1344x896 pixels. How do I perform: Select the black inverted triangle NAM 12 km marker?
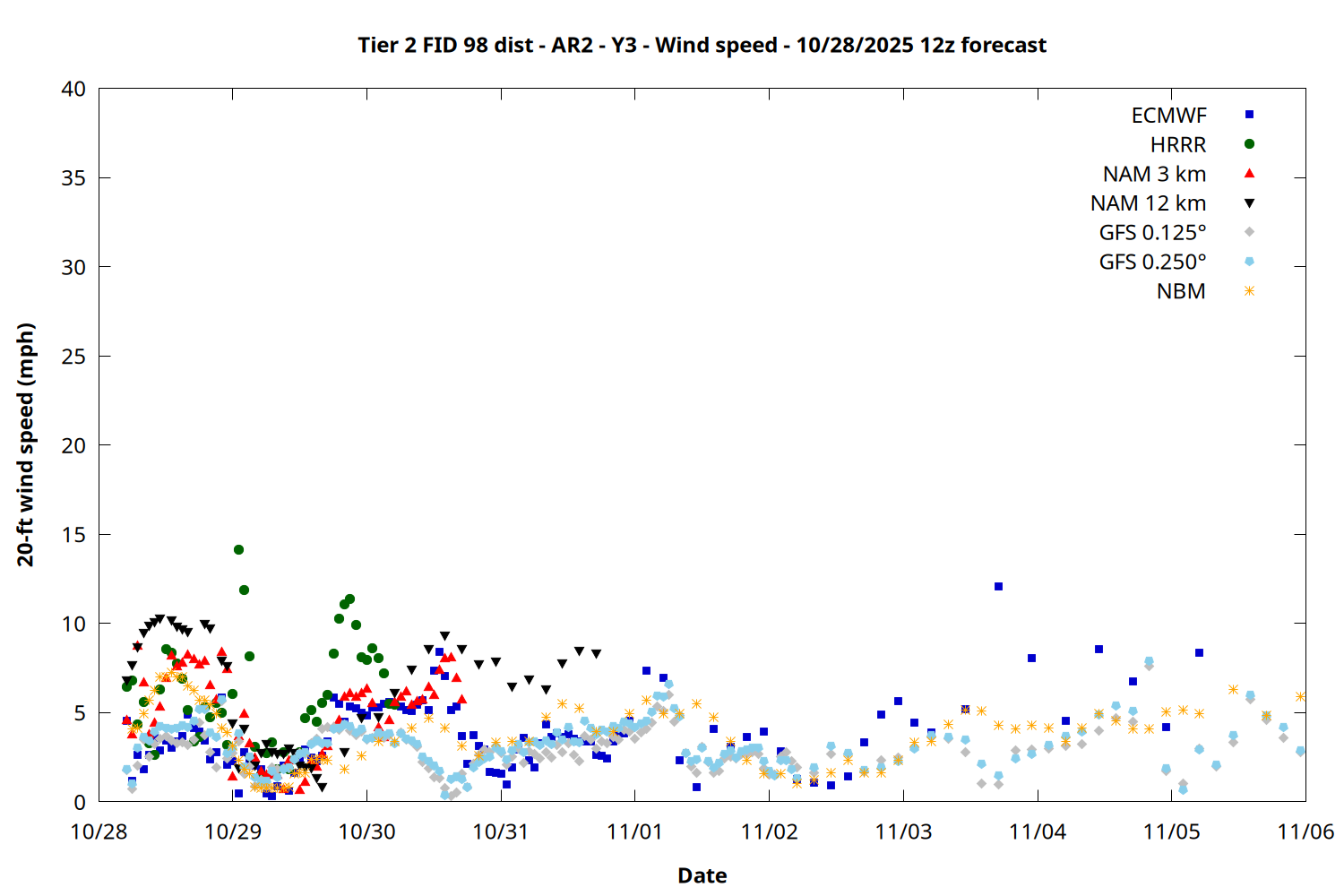tap(1249, 203)
